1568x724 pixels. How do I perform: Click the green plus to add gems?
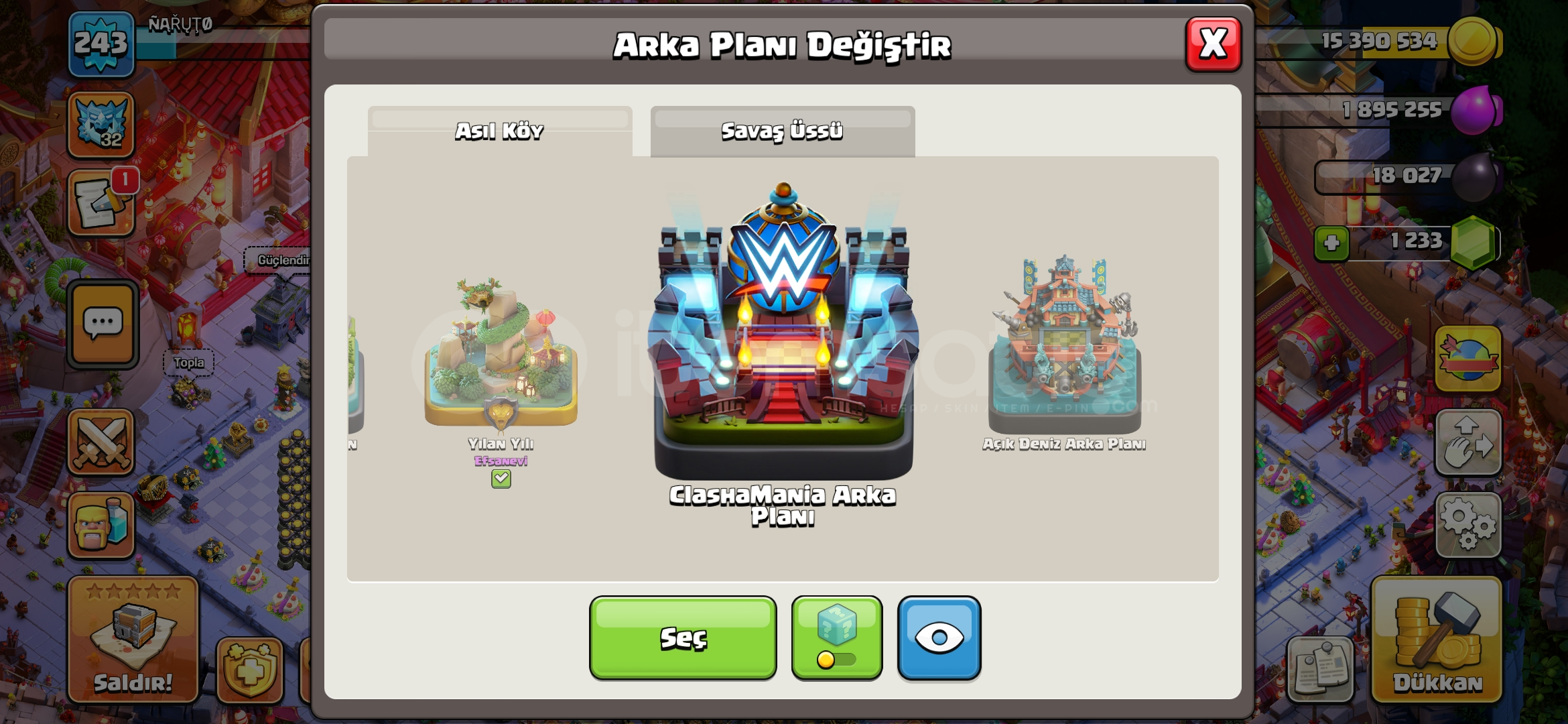click(x=1331, y=243)
